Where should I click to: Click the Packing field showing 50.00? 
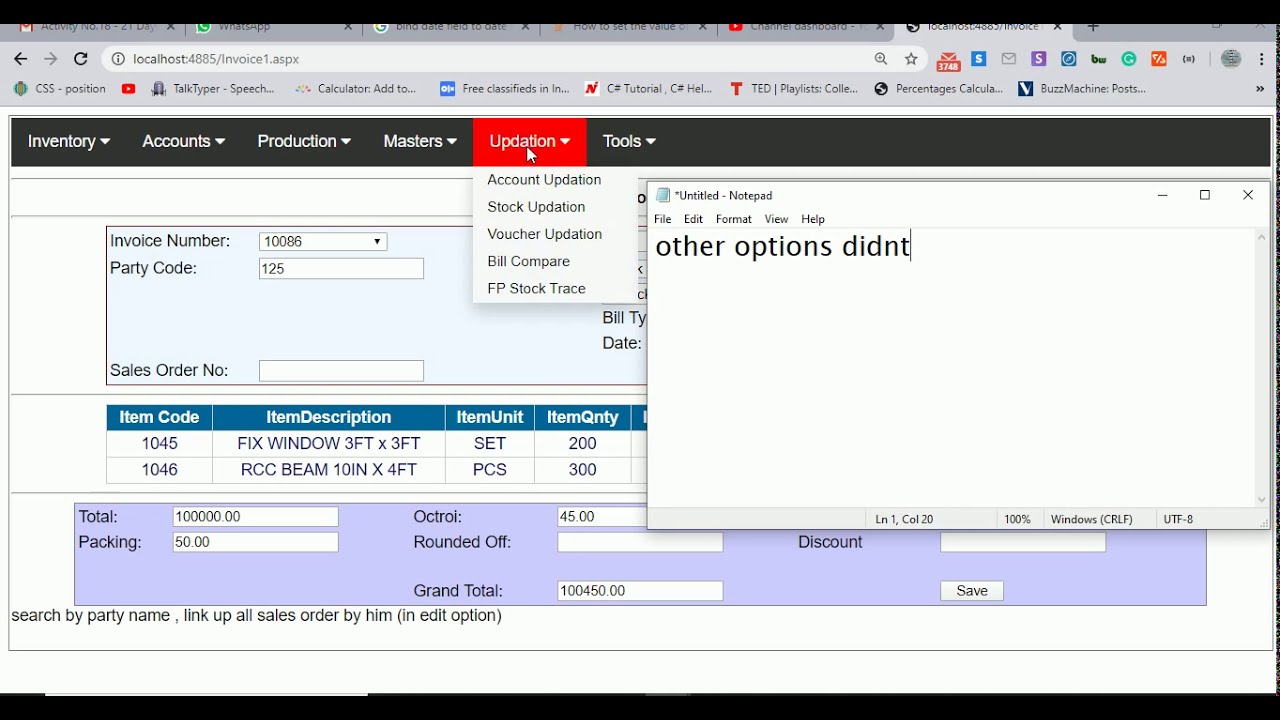(255, 542)
